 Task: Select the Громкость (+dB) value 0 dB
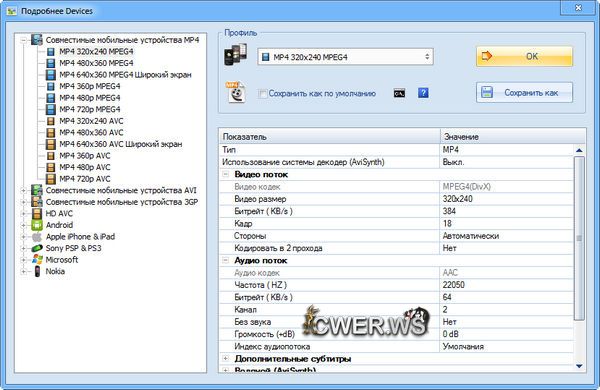coord(507,334)
